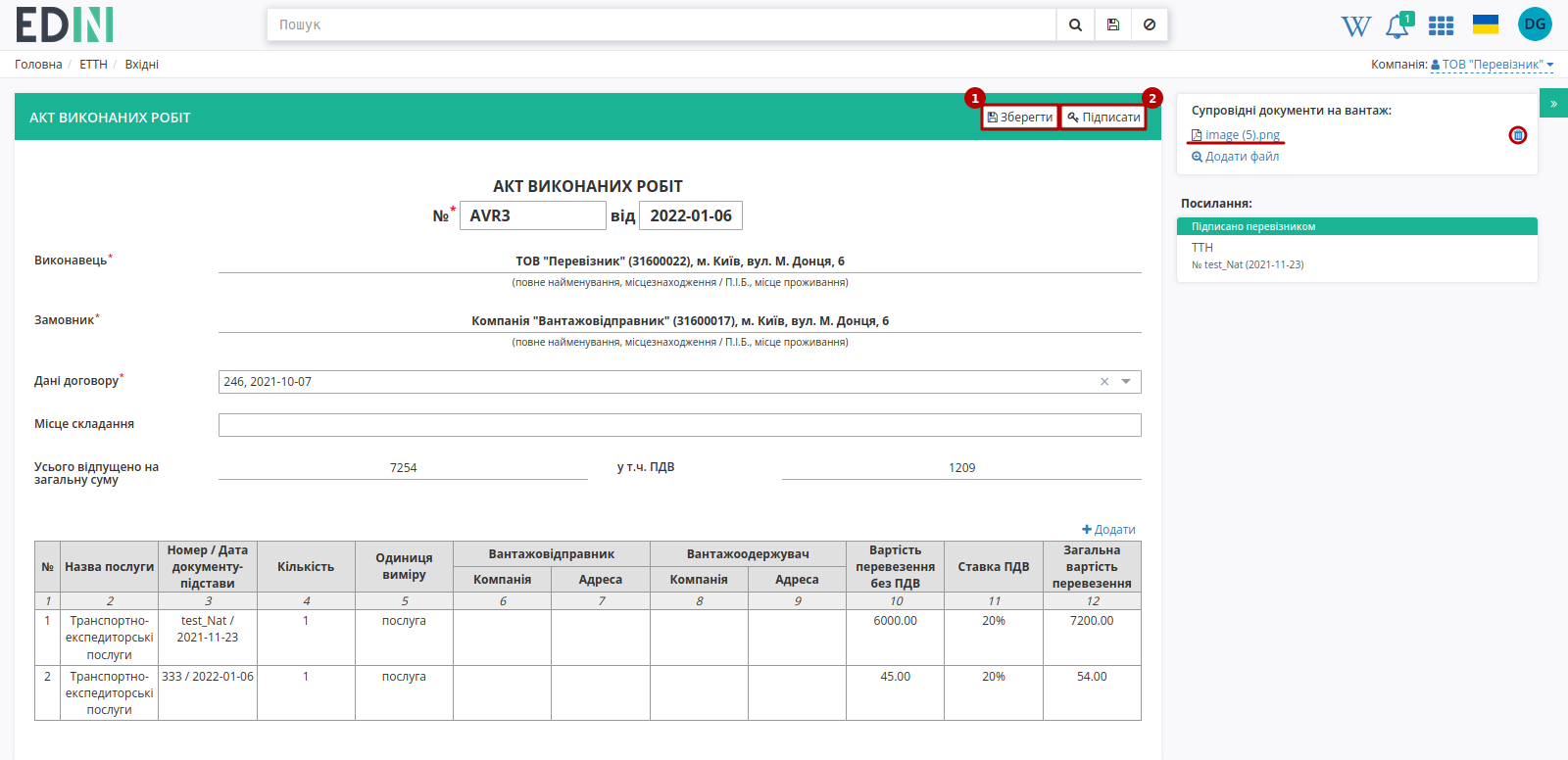Delete image (5).png with trash icon
The image size is (1568, 760).
[1518, 135]
